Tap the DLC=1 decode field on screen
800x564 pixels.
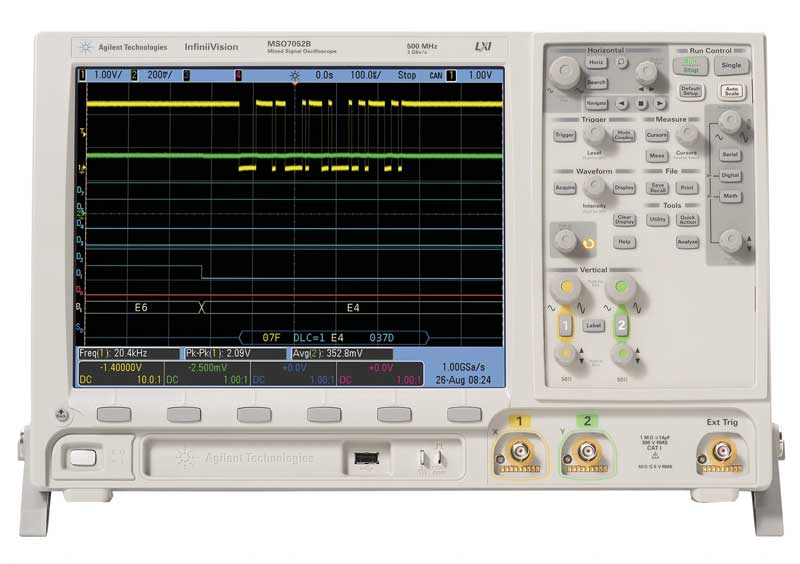(x=309, y=338)
